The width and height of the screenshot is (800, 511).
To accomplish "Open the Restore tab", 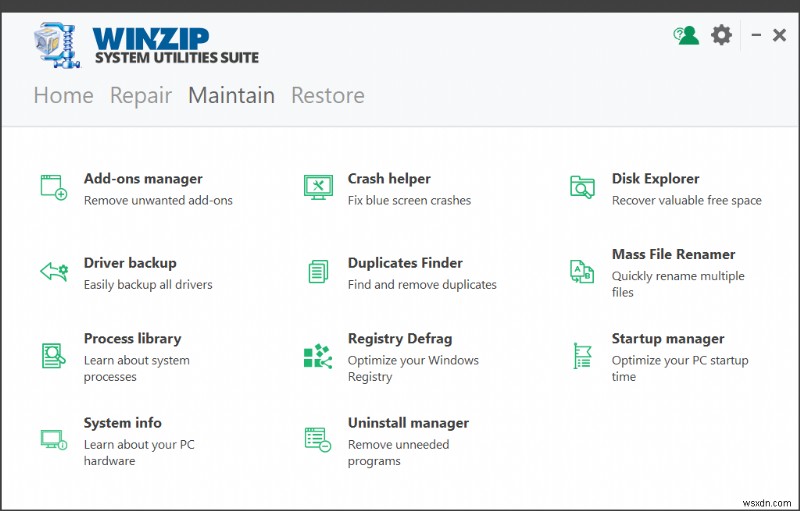I will 327,96.
